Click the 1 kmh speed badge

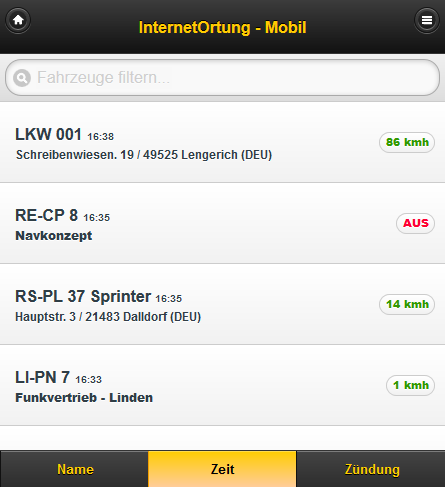[410, 385]
